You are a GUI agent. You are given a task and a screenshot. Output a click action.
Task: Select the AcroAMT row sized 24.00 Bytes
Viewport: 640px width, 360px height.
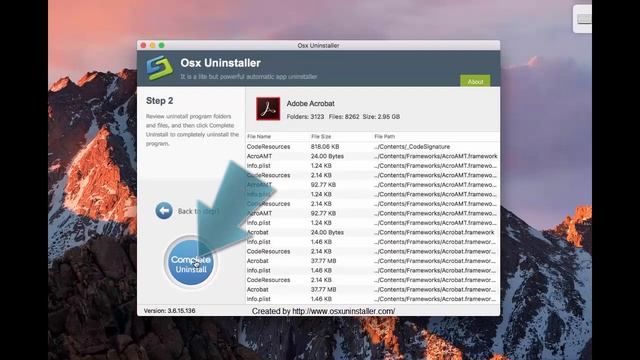point(372,156)
